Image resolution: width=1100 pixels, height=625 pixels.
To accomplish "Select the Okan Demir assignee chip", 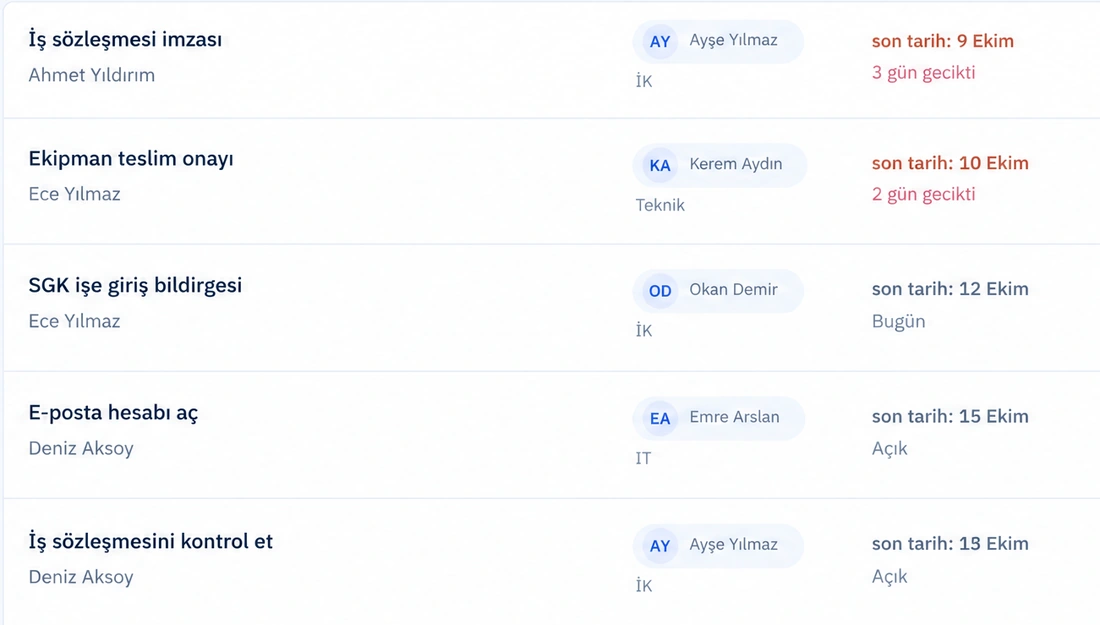I will click(x=718, y=291).
